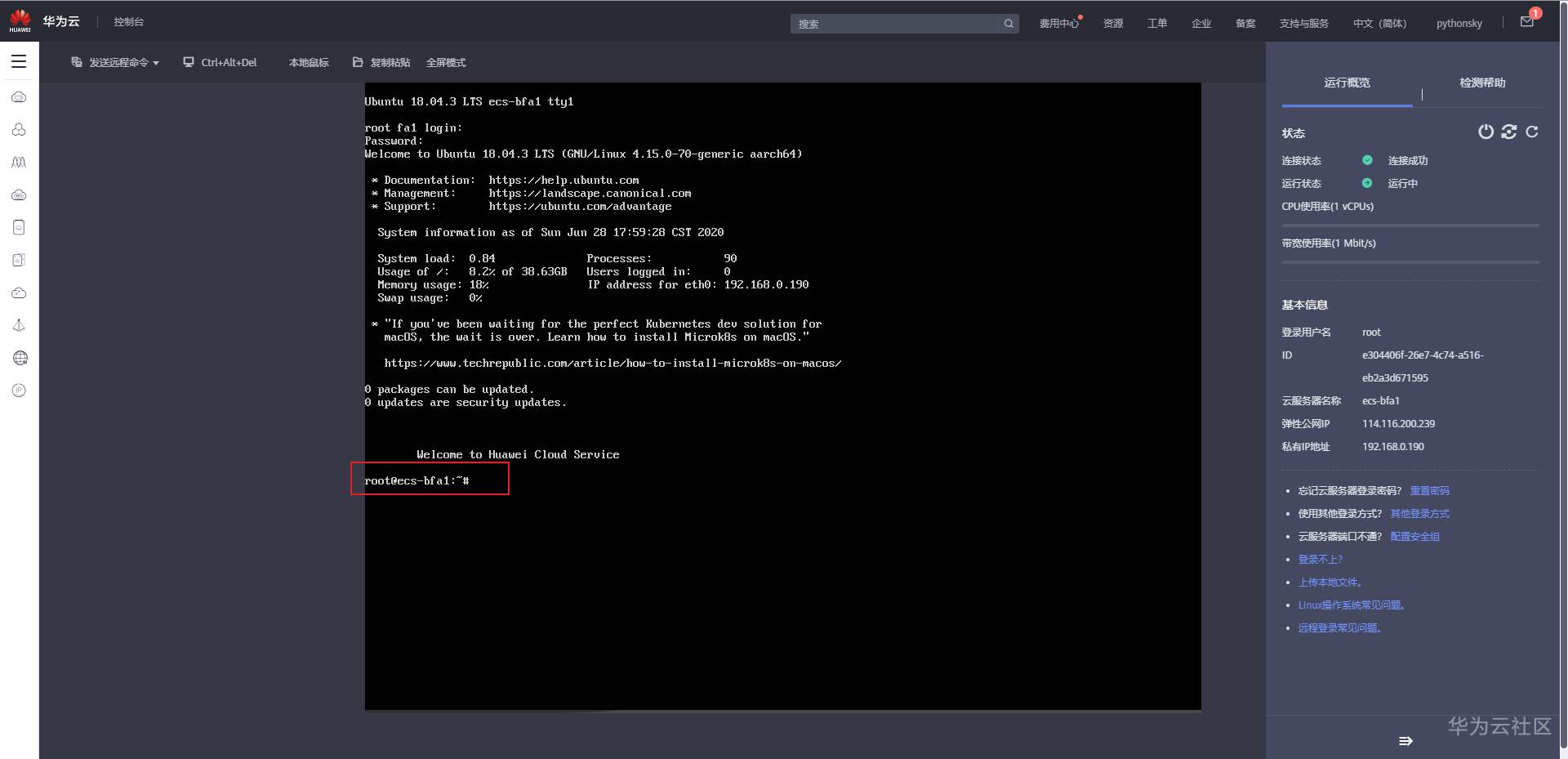Click the CPU使用率 usage bar
Image resolution: width=1568 pixels, height=759 pixels.
(x=1410, y=225)
